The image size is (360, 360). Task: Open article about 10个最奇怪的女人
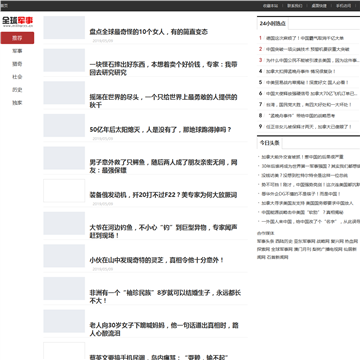click(149, 32)
